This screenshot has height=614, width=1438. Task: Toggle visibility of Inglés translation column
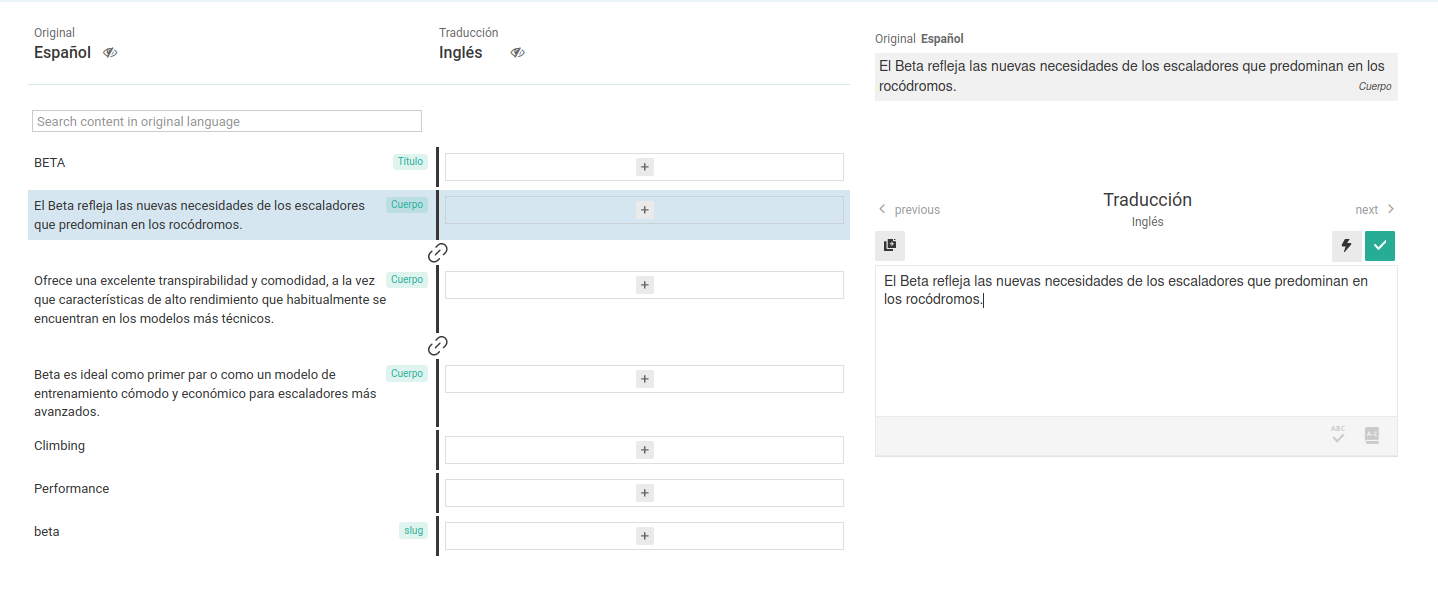click(517, 53)
